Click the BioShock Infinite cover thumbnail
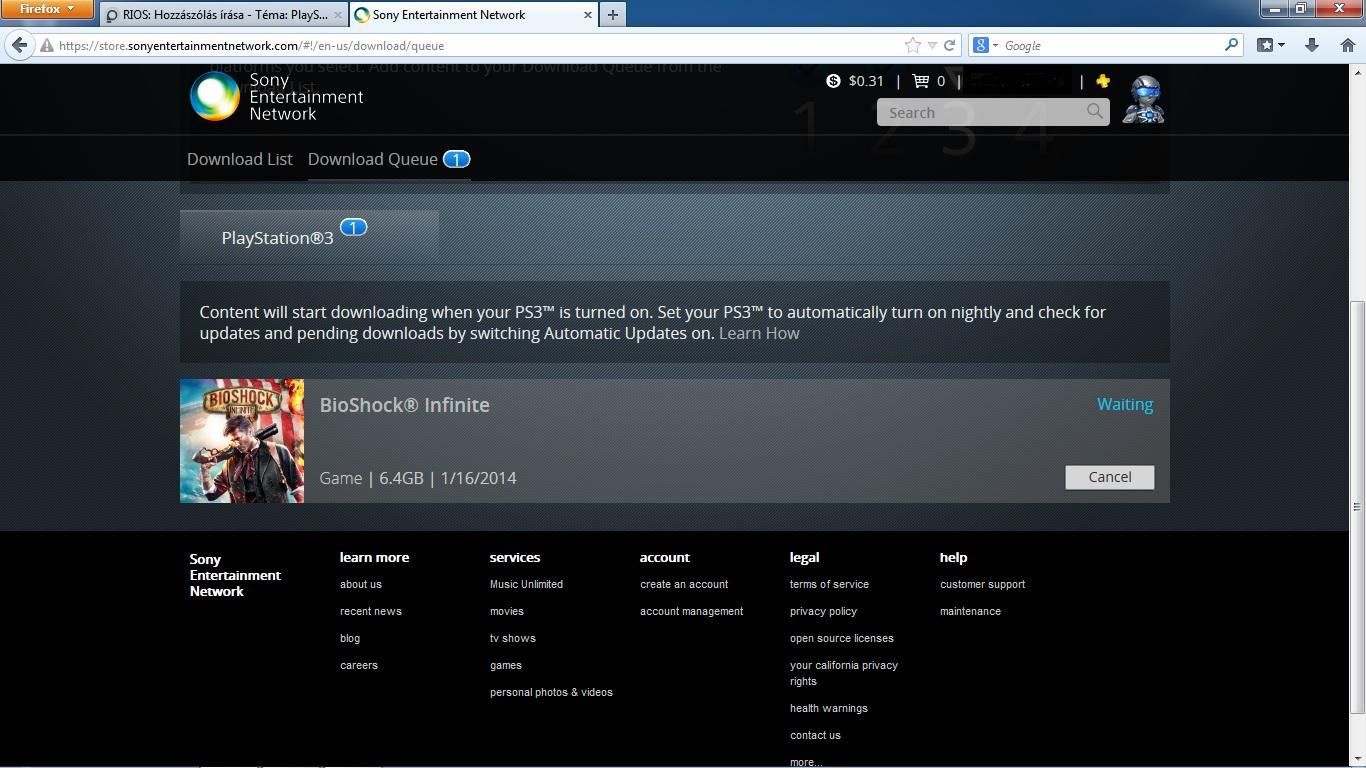 click(x=242, y=441)
